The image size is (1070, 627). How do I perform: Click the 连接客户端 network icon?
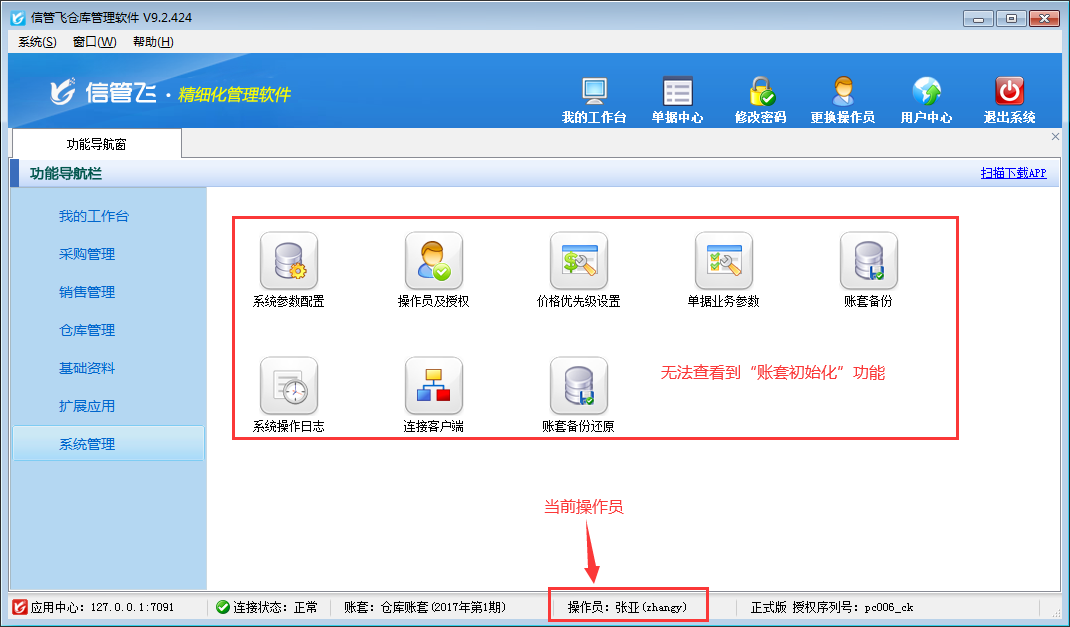[x=433, y=386]
